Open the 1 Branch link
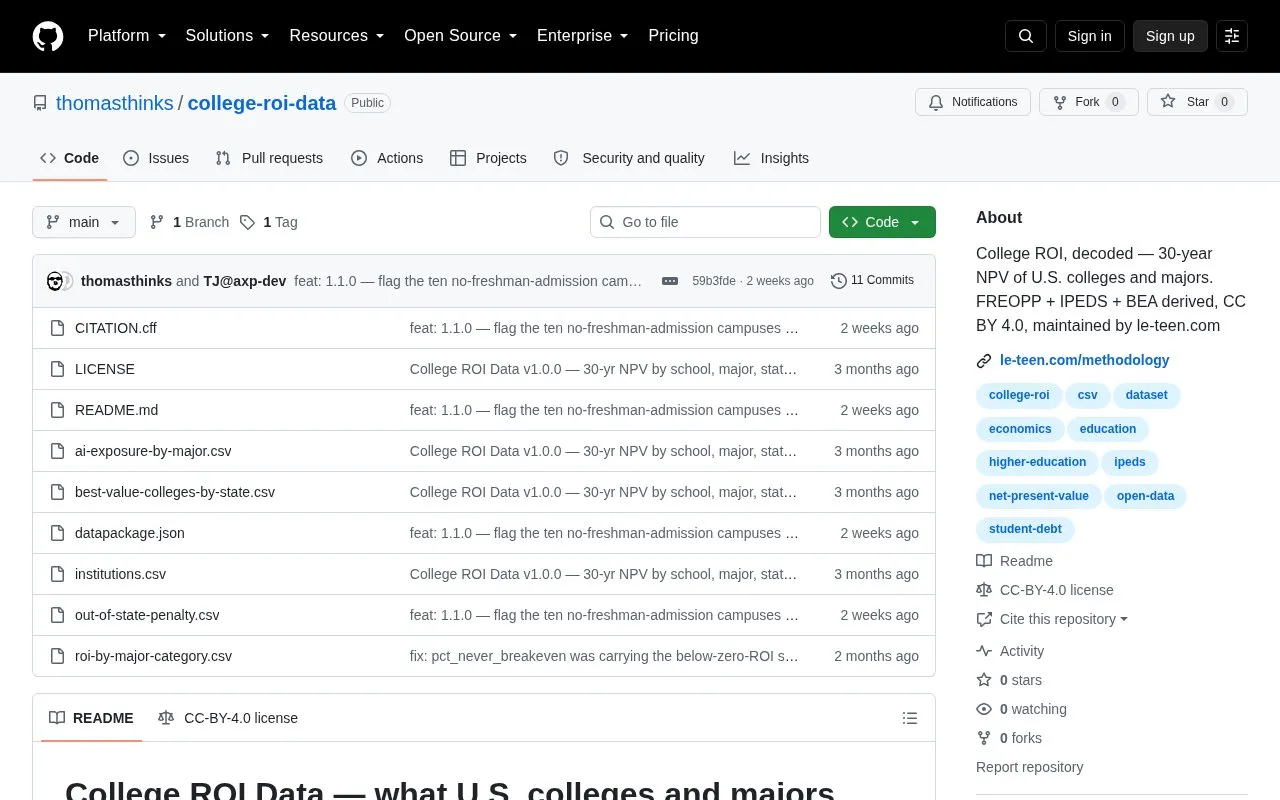Image resolution: width=1280 pixels, height=800 pixels. [x=189, y=222]
